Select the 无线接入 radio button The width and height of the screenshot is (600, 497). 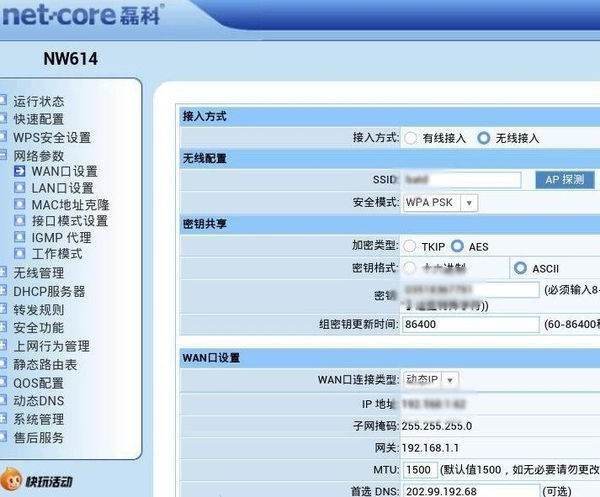click(x=485, y=139)
